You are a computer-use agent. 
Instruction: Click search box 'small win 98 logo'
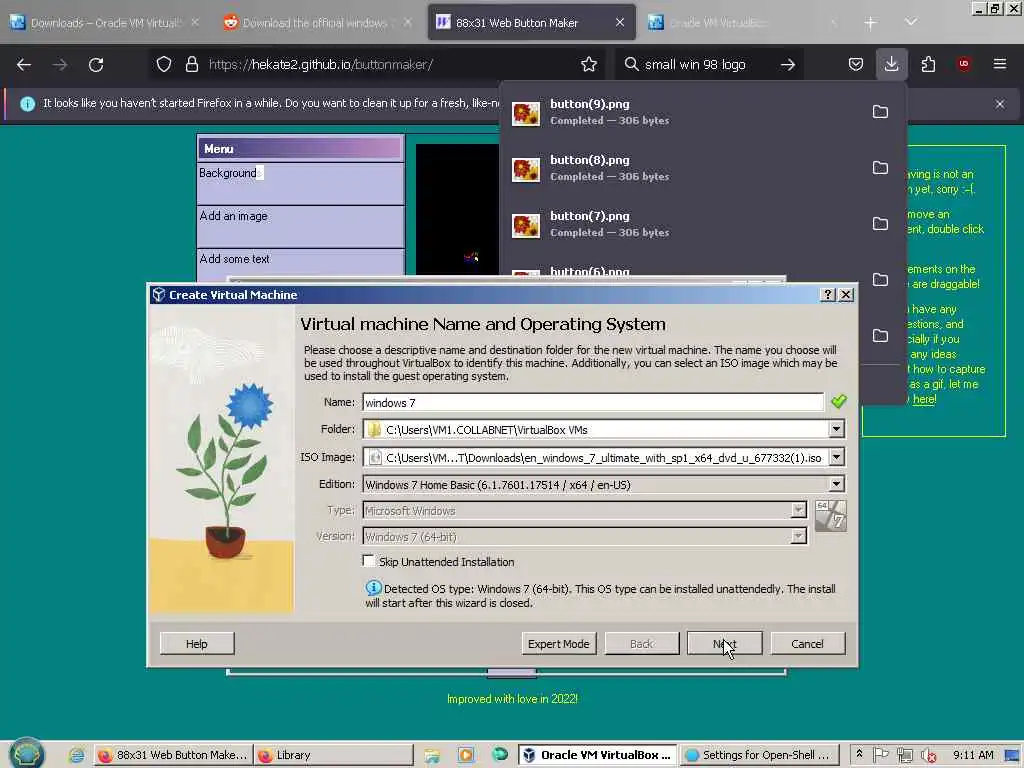click(x=696, y=65)
